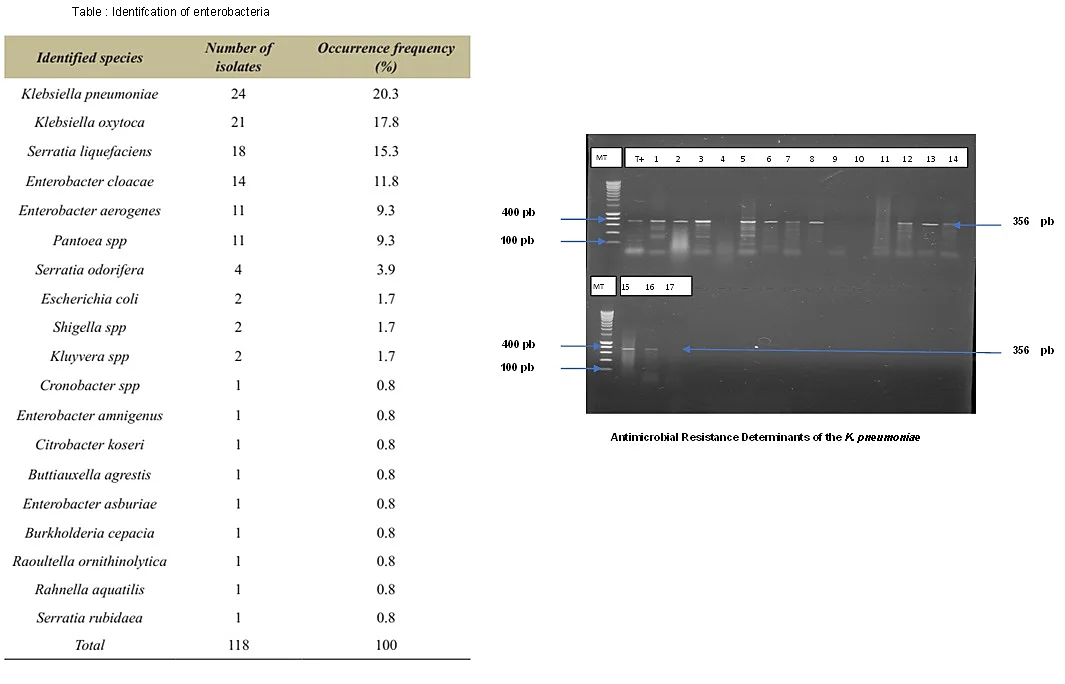
Task: Click the Escherichia coli species name
Action: [x=89, y=299]
